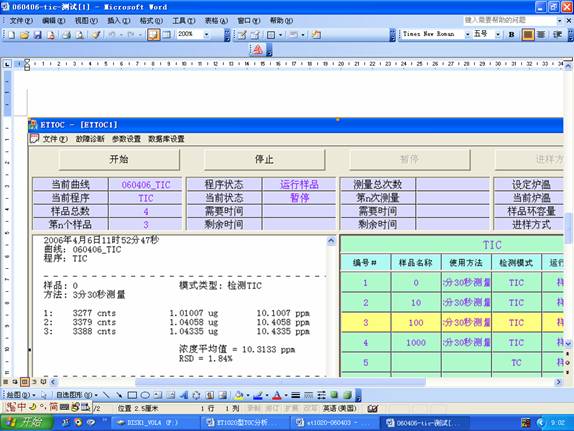Screen dimensions: 574x431
Task: Open the 插入 Insert menu
Action: click(x=119, y=21)
